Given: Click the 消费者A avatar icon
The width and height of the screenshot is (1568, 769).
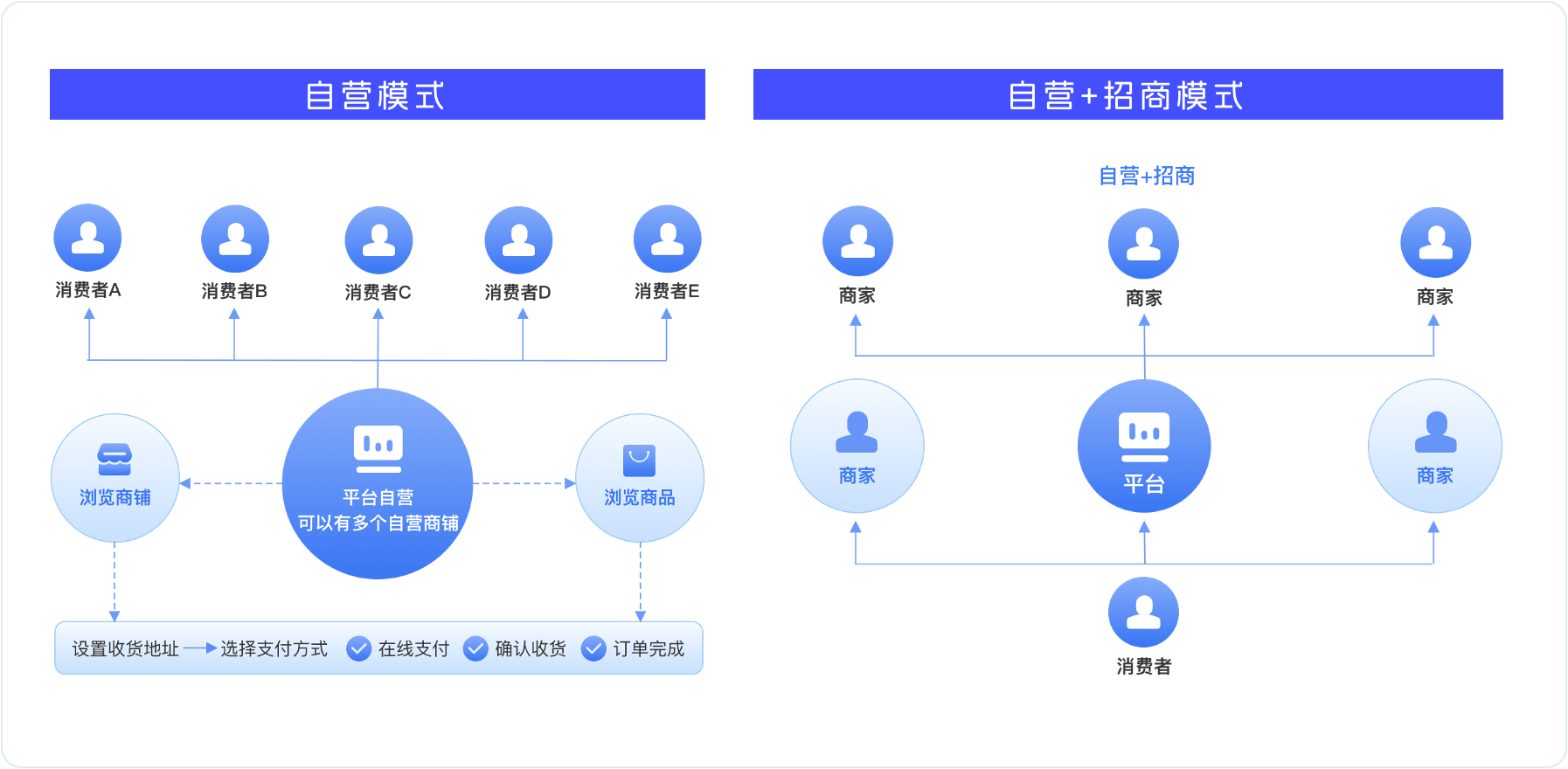Looking at the screenshot, I should (x=87, y=238).
